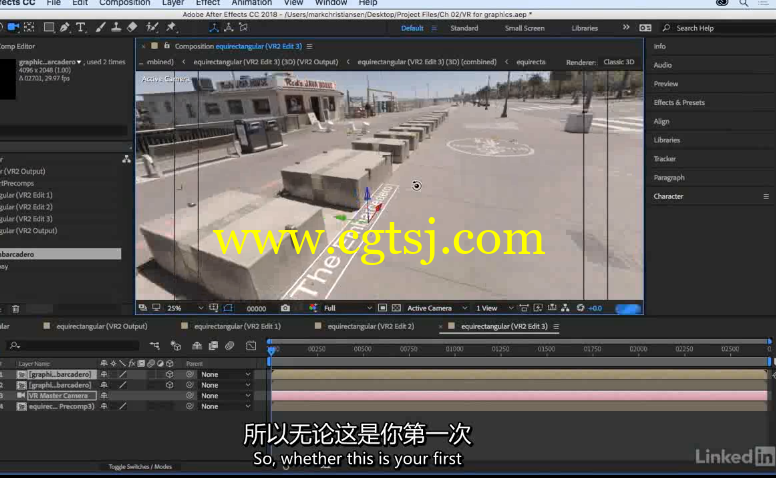The height and width of the screenshot is (478, 776).
Task: Open resolution Full dropdown
Action: (347, 308)
